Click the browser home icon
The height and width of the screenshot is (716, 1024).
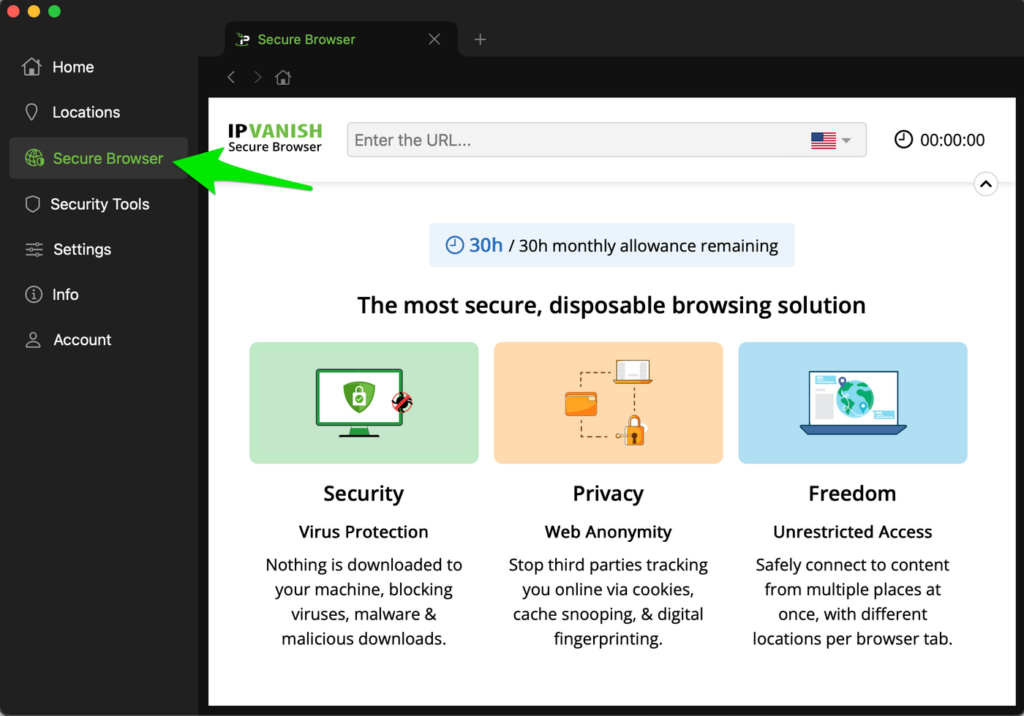click(x=283, y=77)
